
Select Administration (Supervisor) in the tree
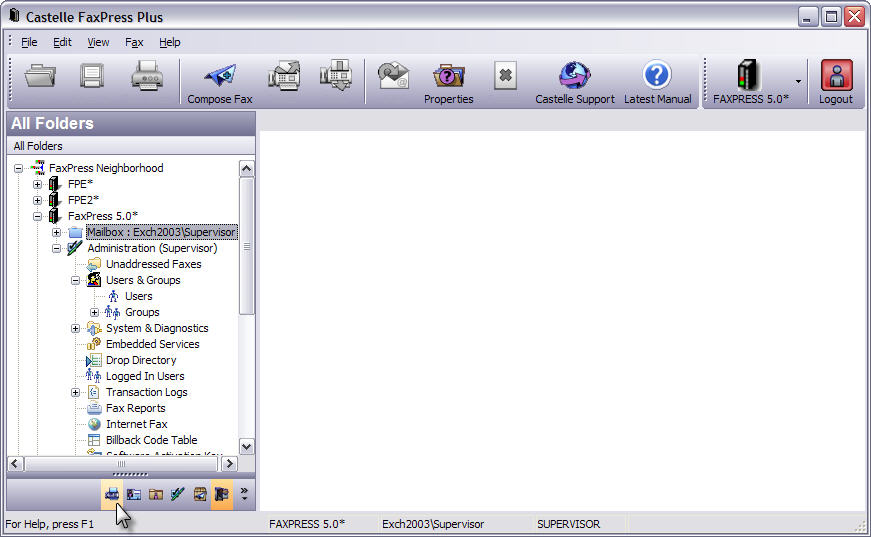click(152, 248)
